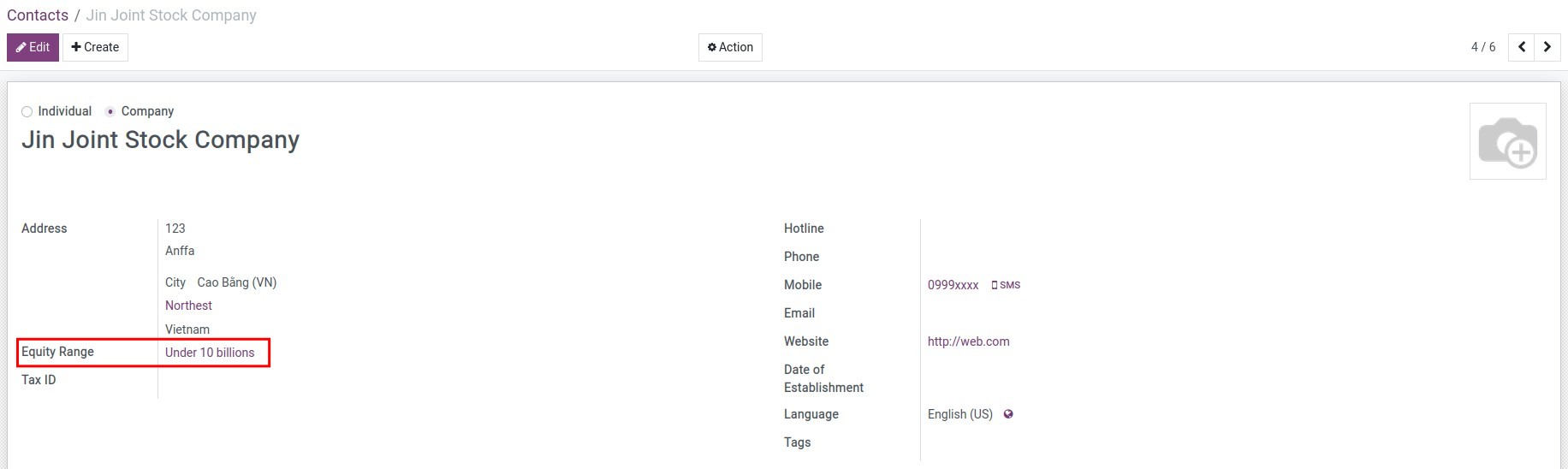Click the Cao Bằng (VN) state value
The image size is (1568, 469).
[x=236, y=282]
